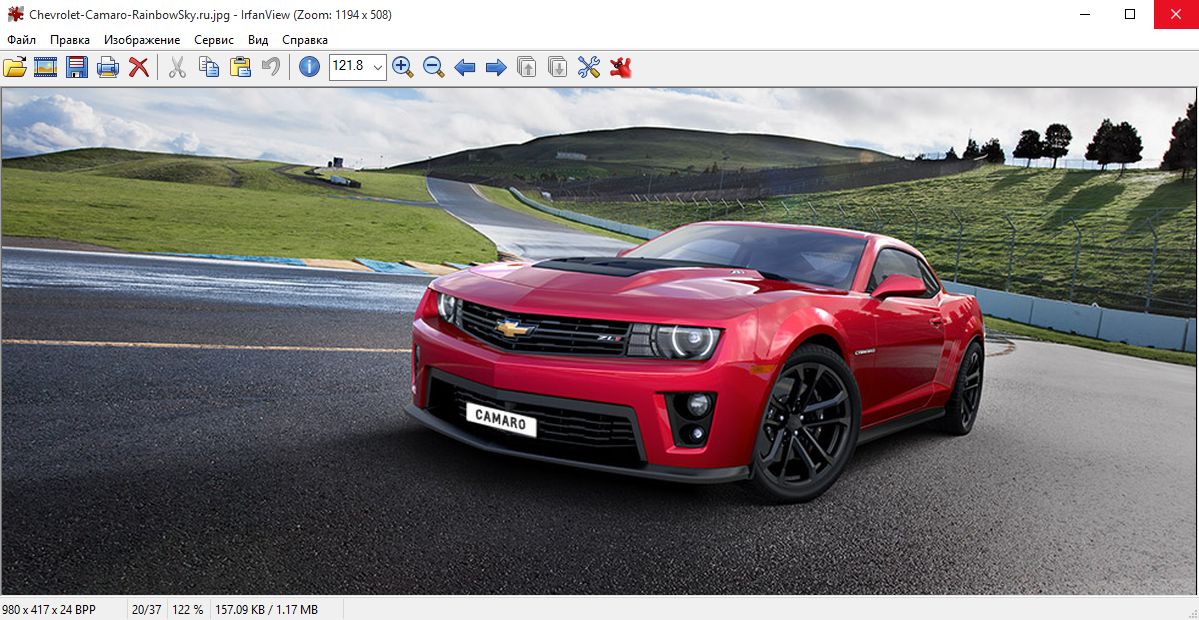This screenshot has width=1199, height=620.
Task: Undo the last action with the undo arrow
Action: tap(271, 67)
